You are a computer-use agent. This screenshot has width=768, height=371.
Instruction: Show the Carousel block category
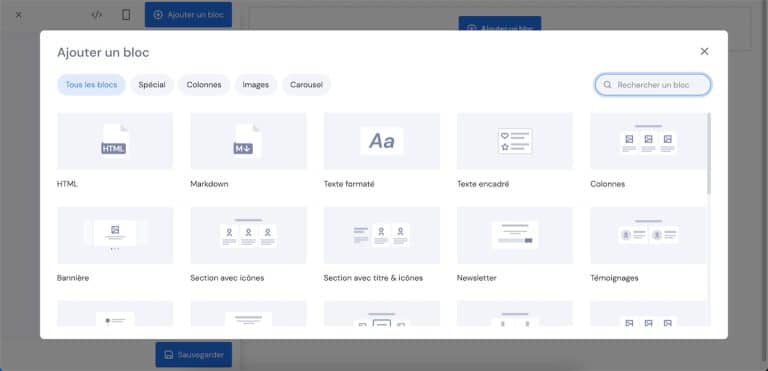coord(306,85)
